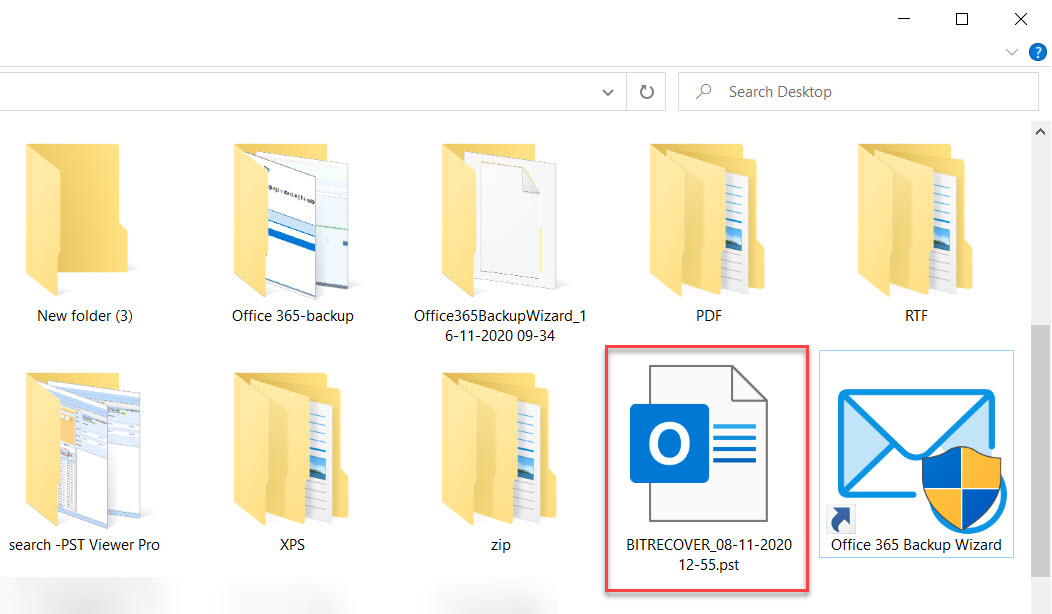Click the vertical scrollbar thumb

pyautogui.click(x=1040, y=450)
